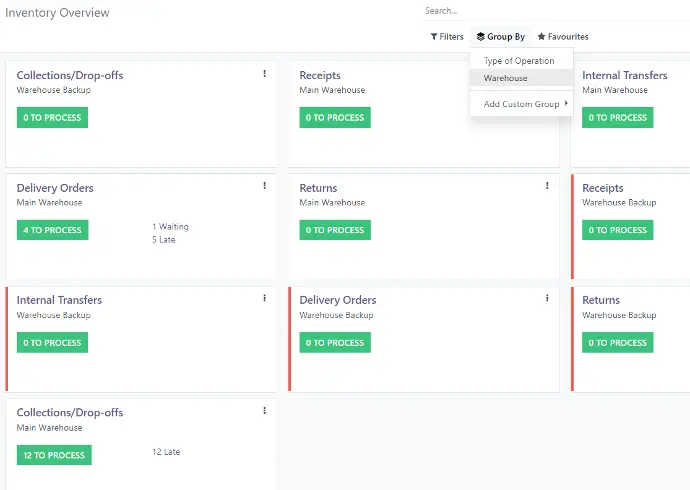Open the 1 Waiting delivery orders link
Image resolution: width=690 pixels, height=490 pixels.
pyautogui.click(x=170, y=227)
